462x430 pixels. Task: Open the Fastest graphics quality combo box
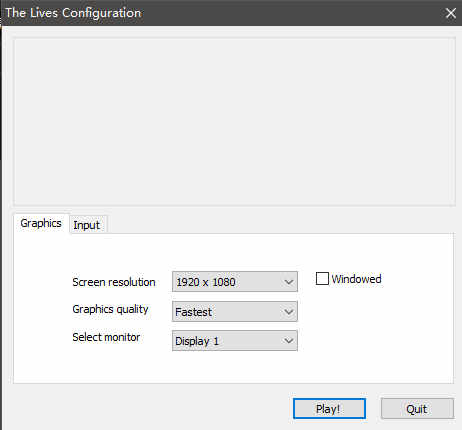coord(235,311)
